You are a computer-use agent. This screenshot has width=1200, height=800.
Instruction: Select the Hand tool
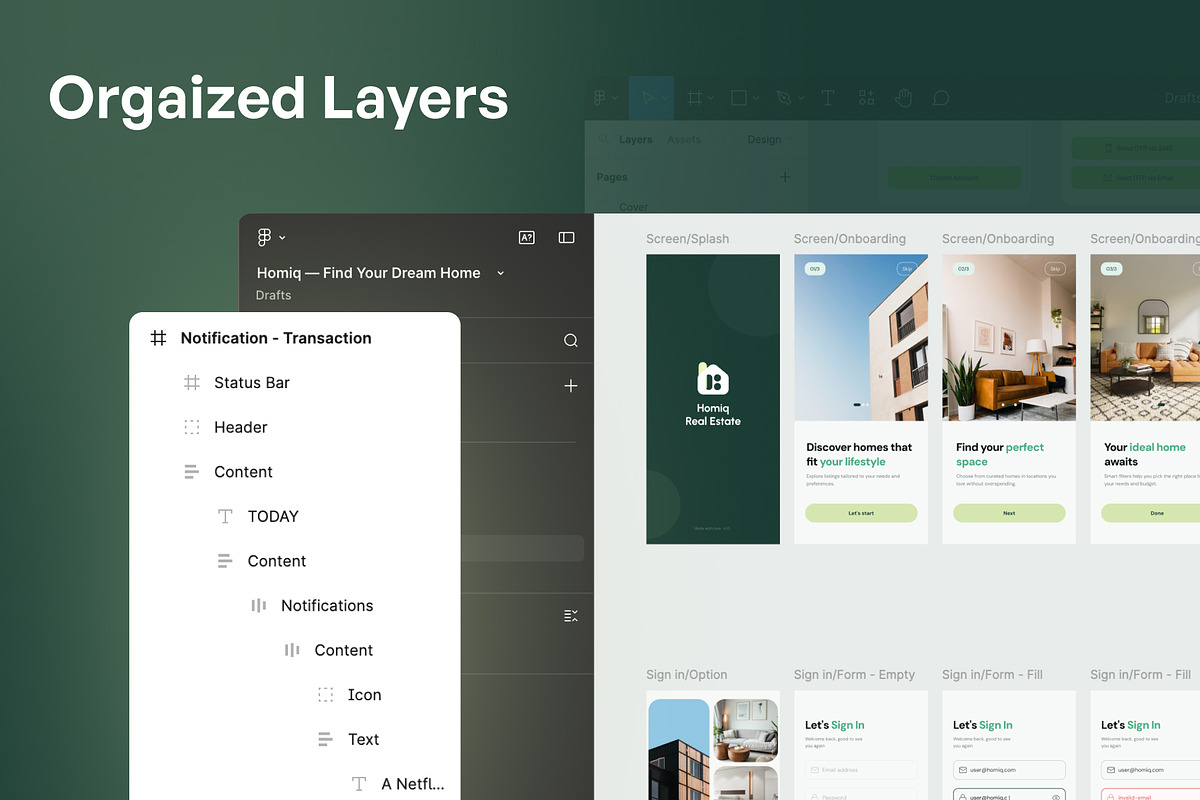(903, 98)
